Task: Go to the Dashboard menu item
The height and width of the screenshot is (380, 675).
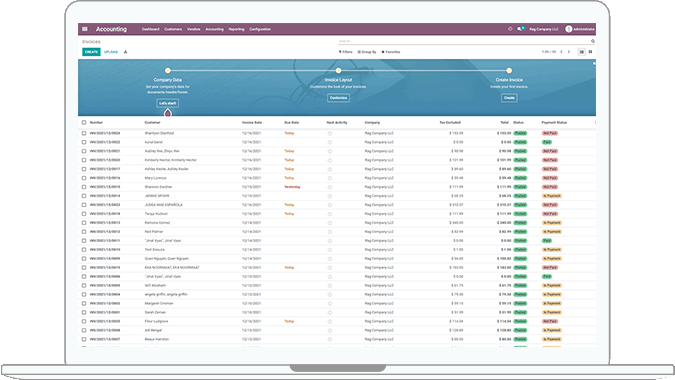Action: coord(151,29)
